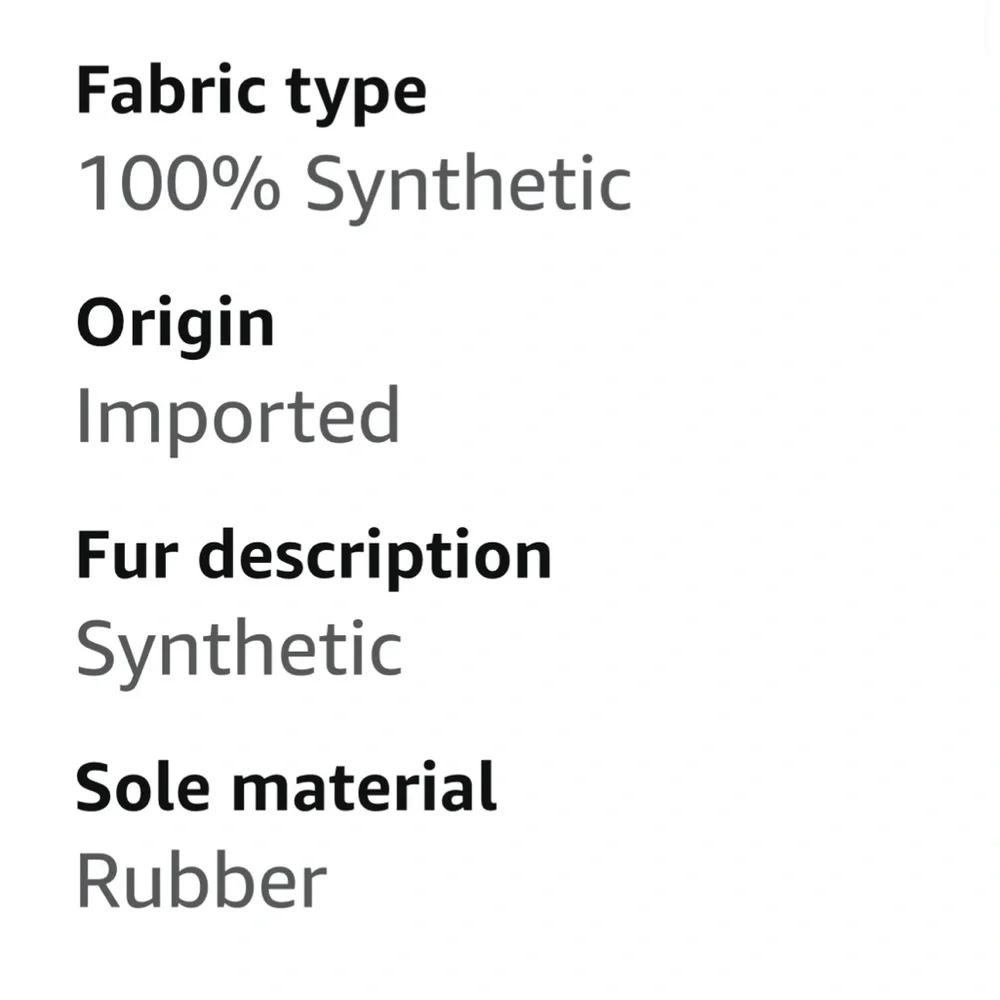Click the capital I in Imported

tap(82, 416)
